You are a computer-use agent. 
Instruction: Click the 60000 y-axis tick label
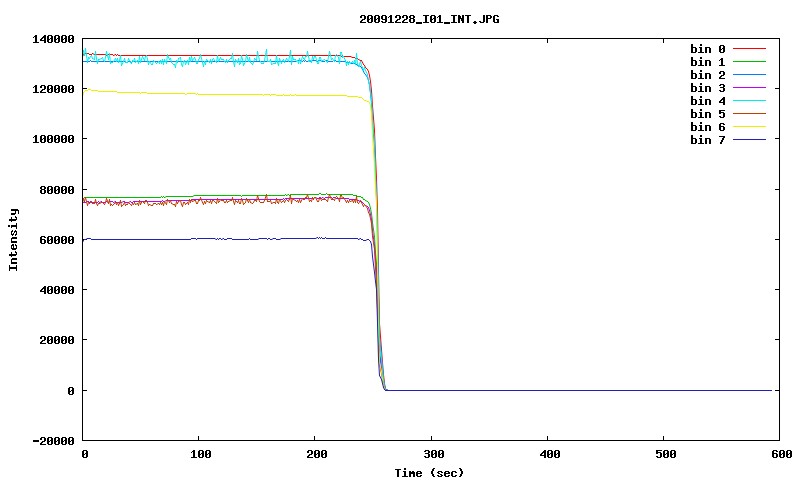[x=57, y=240]
